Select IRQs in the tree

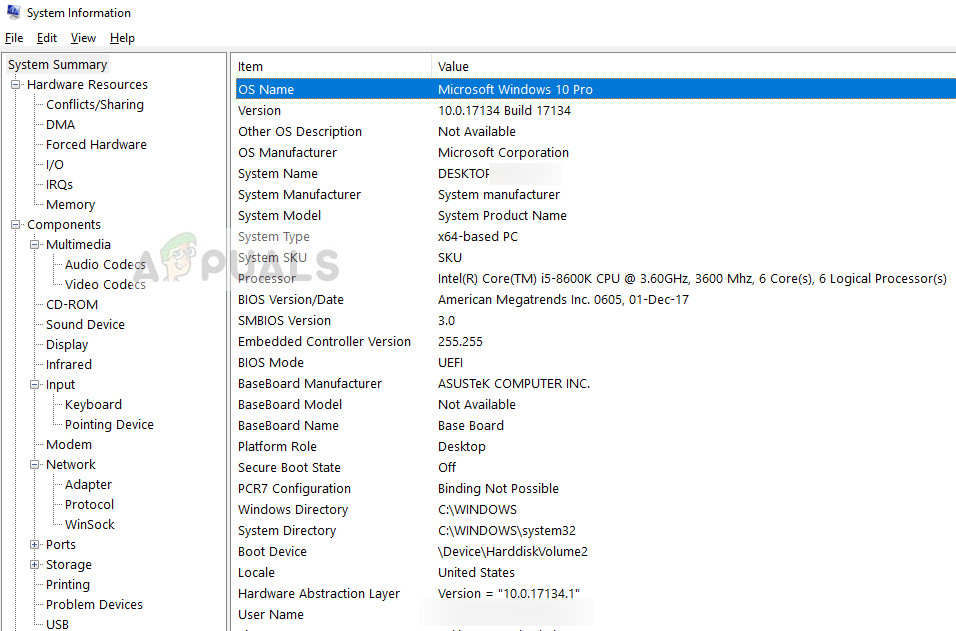point(59,185)
